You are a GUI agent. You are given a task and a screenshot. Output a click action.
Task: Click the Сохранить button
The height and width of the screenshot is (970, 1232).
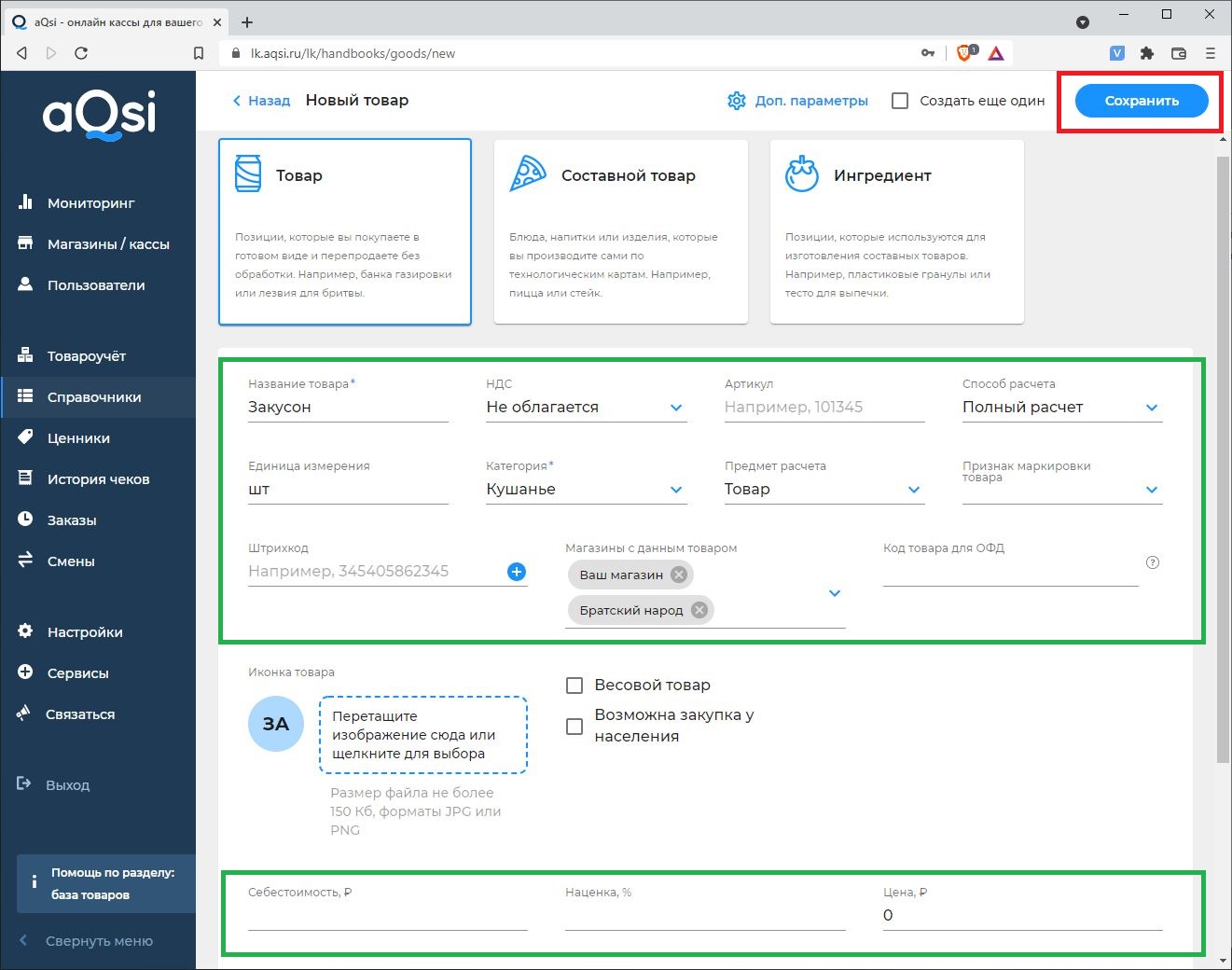click(x=1142, y=101)
